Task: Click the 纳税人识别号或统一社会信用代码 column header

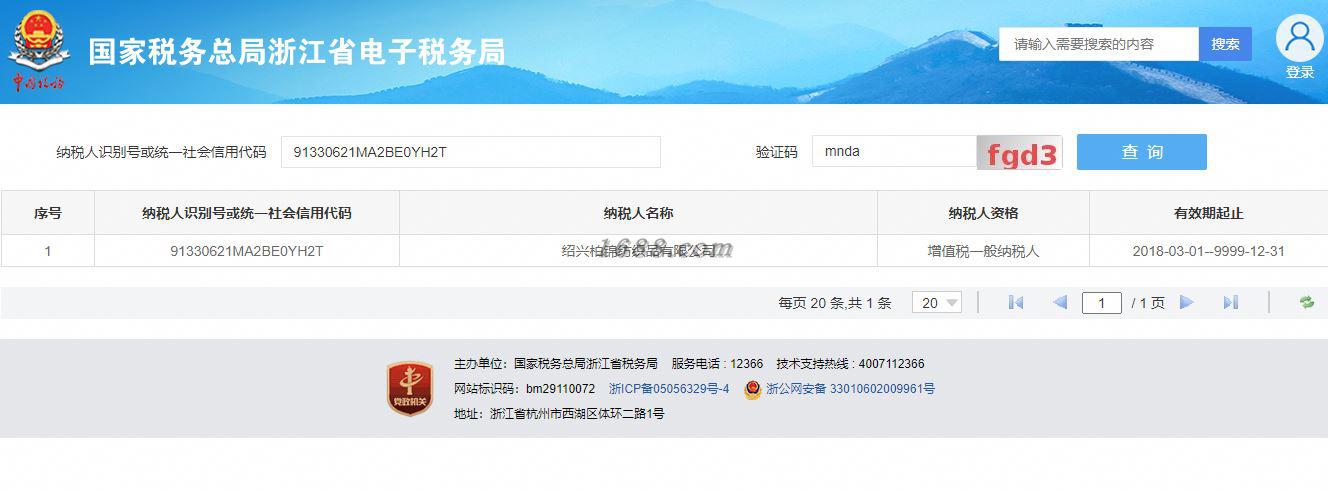Action: click(x=247, y=213)
